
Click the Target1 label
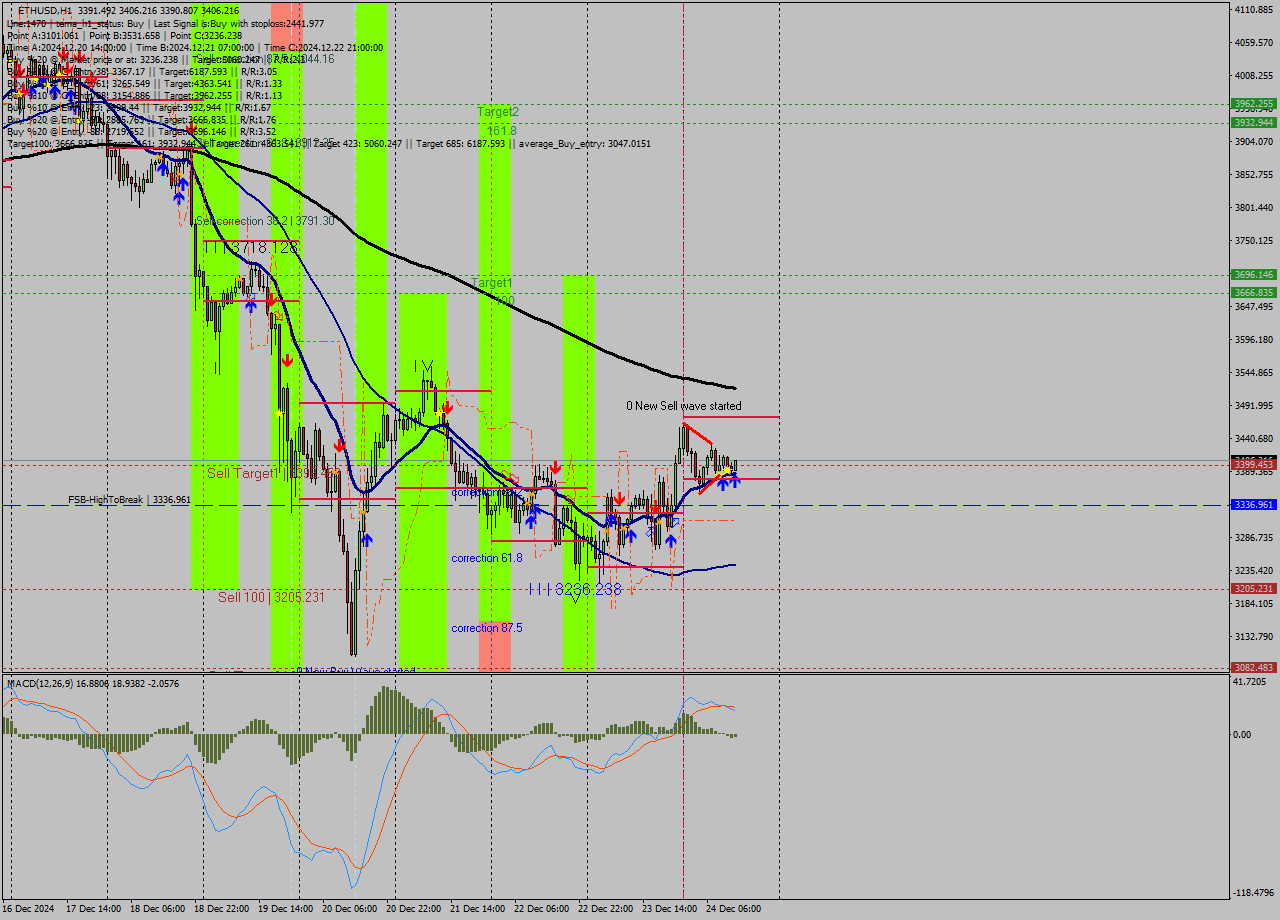pyautogui.click(x=492, y=283)
